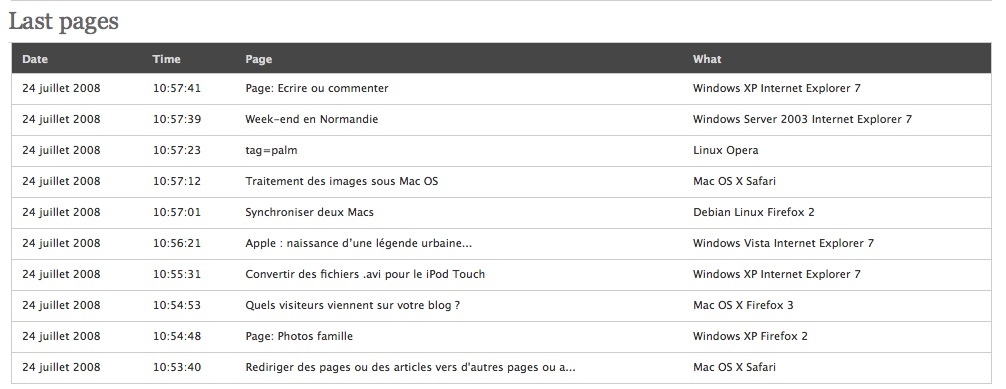Click the 10:57:41 time cell
This screenshot has height=389, width=1006.
pos(176,89)
